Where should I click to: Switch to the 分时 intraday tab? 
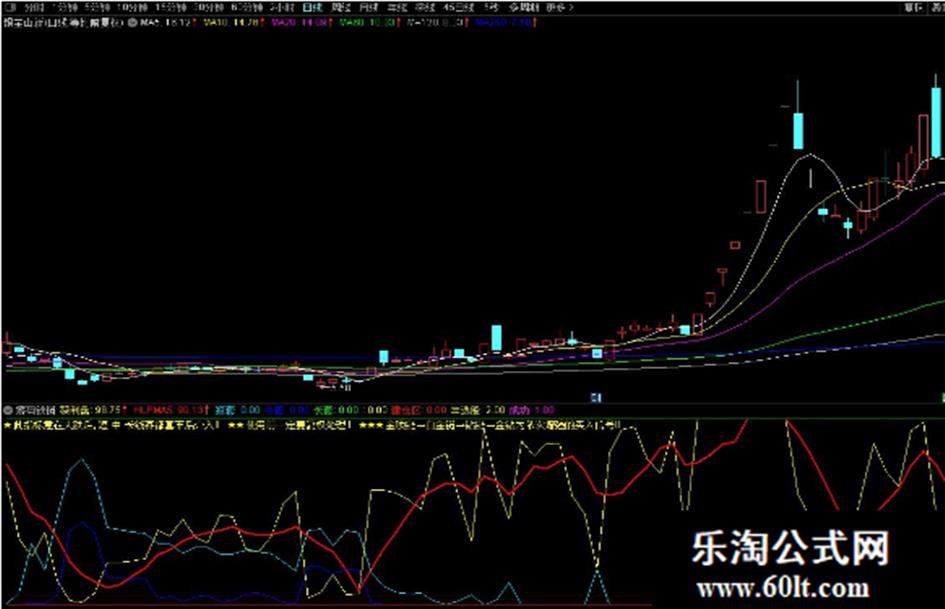(x=34, y=7)
